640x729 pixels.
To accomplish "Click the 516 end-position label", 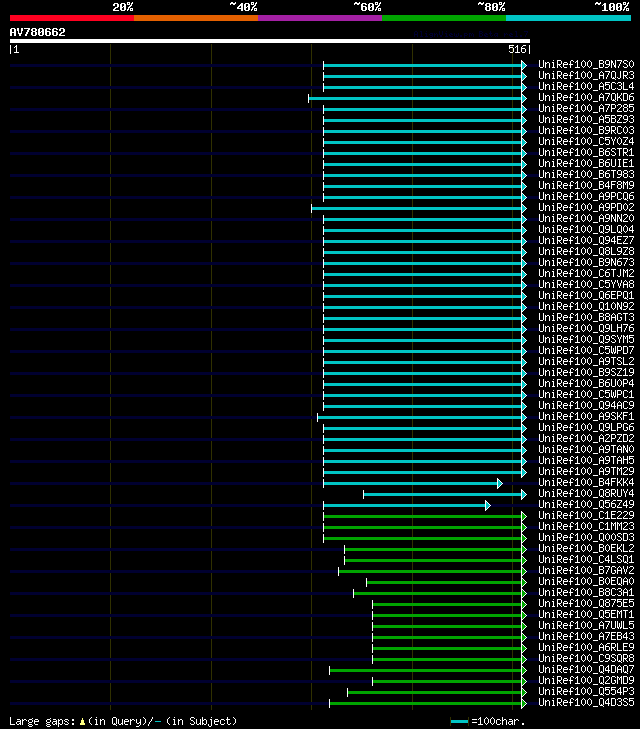I will 517,49.
